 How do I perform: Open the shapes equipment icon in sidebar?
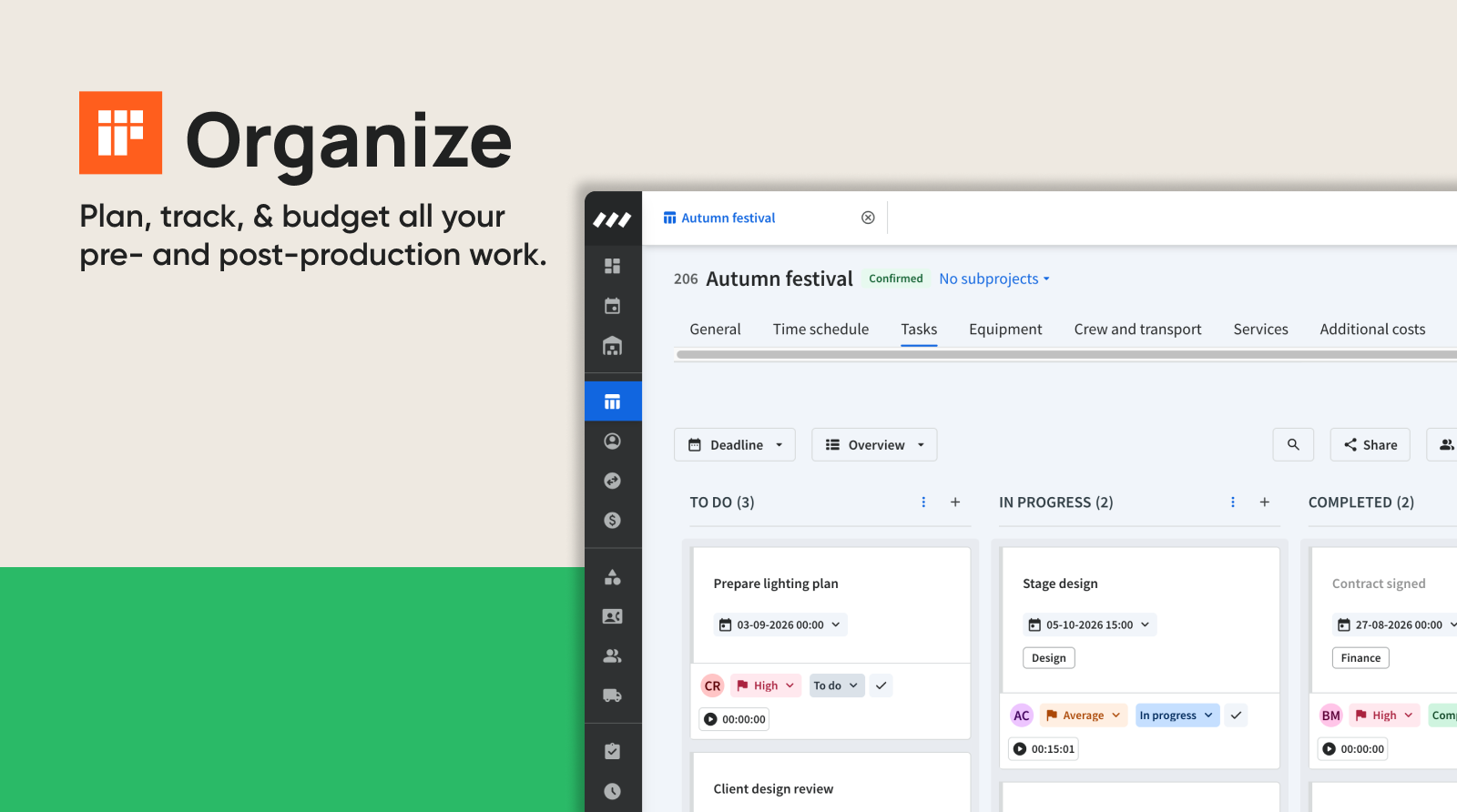pyautogui.click(x=612, y=577)
